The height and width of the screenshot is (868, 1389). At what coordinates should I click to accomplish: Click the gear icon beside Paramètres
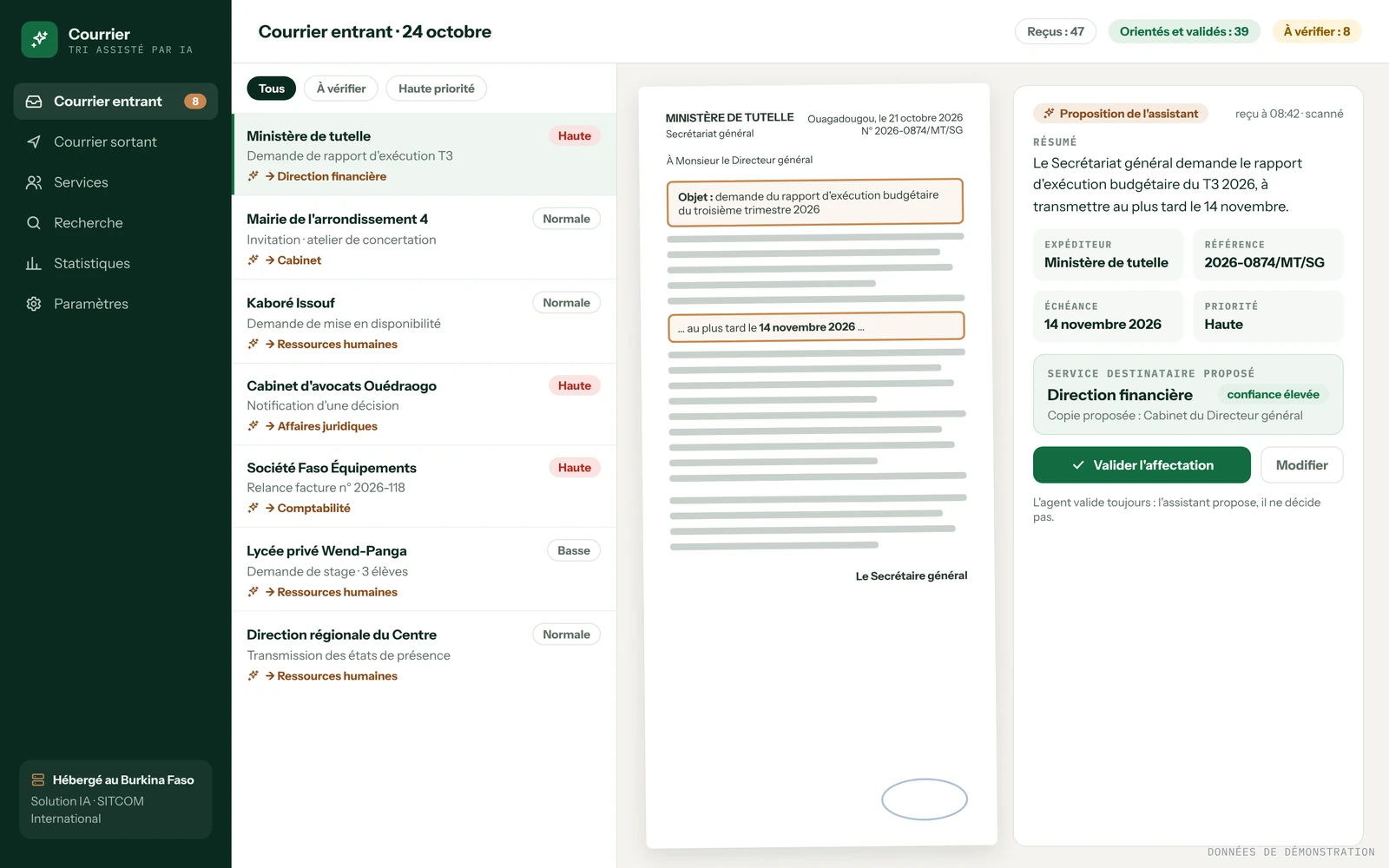pos(34,304)
